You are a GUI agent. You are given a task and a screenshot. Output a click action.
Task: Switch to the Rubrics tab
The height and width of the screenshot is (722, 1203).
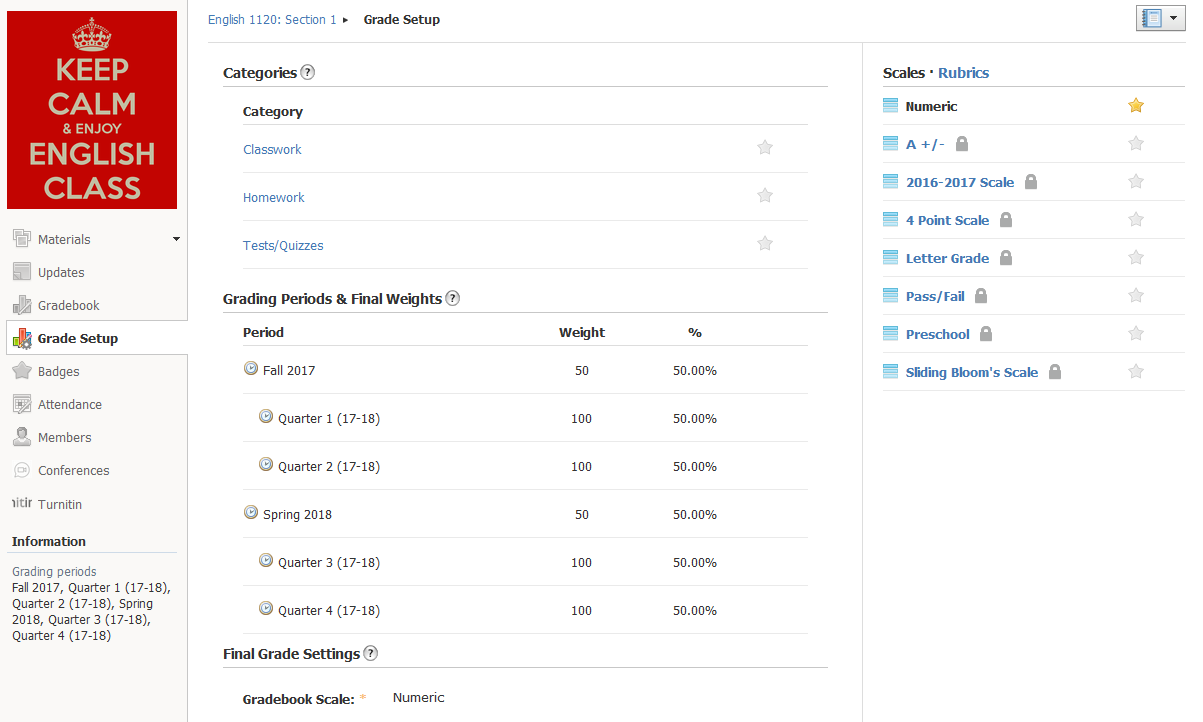[x=963, y=73]
